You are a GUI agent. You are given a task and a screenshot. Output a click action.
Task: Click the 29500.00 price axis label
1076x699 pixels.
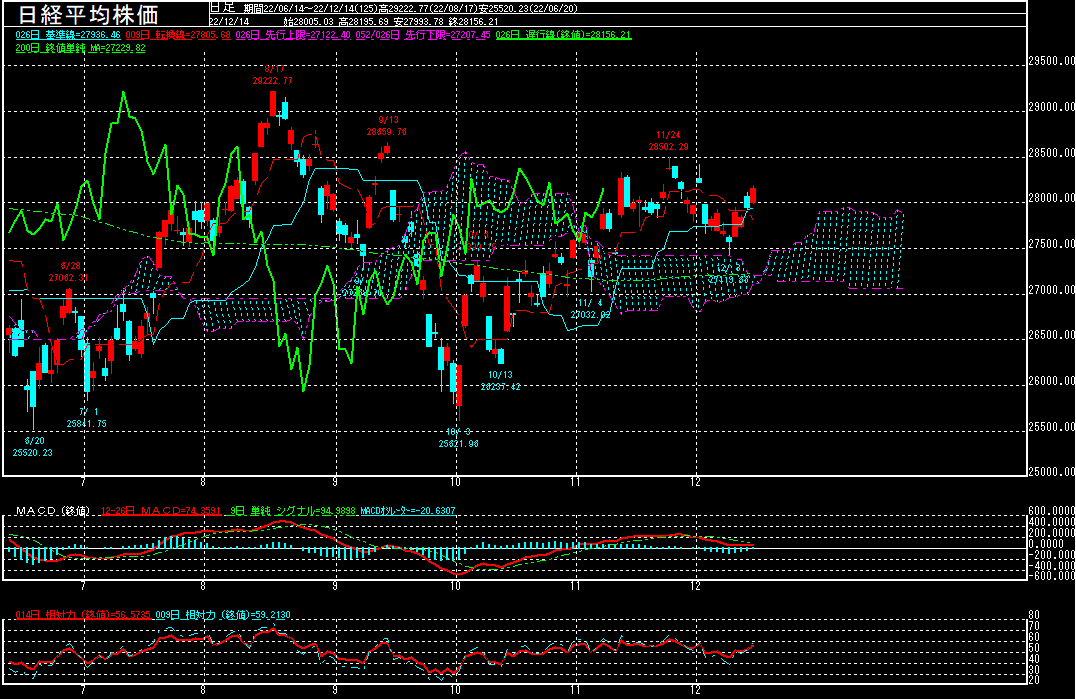pyautogui.click(x=1052, y=61)
